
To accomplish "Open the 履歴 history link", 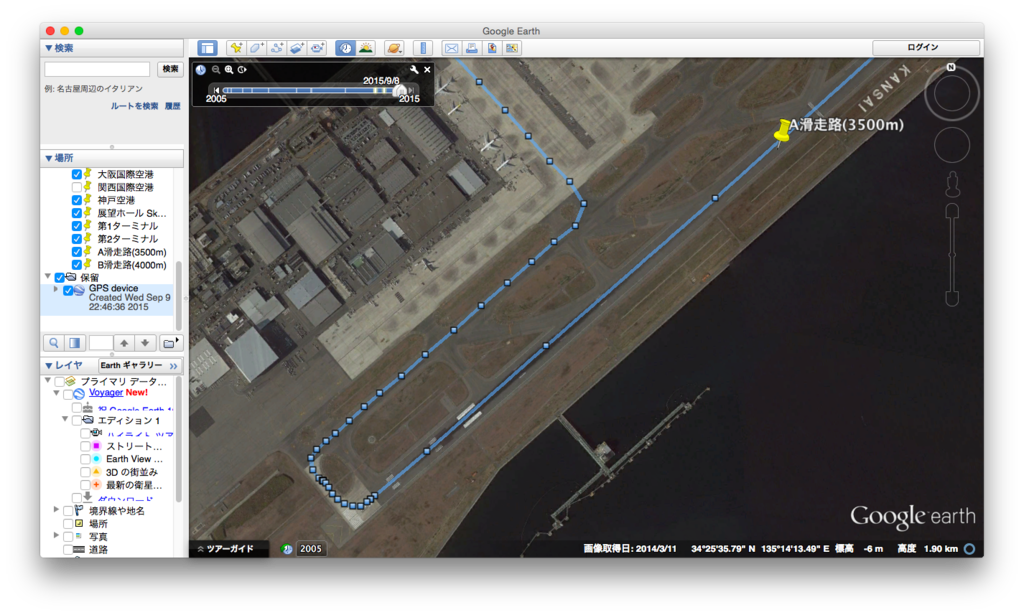I will click(172, 106).
